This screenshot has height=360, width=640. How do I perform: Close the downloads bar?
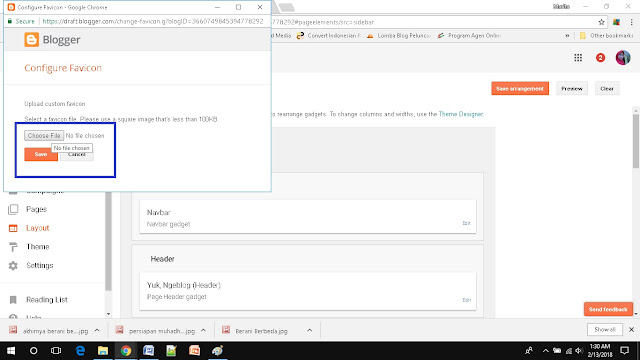(631, 329)
